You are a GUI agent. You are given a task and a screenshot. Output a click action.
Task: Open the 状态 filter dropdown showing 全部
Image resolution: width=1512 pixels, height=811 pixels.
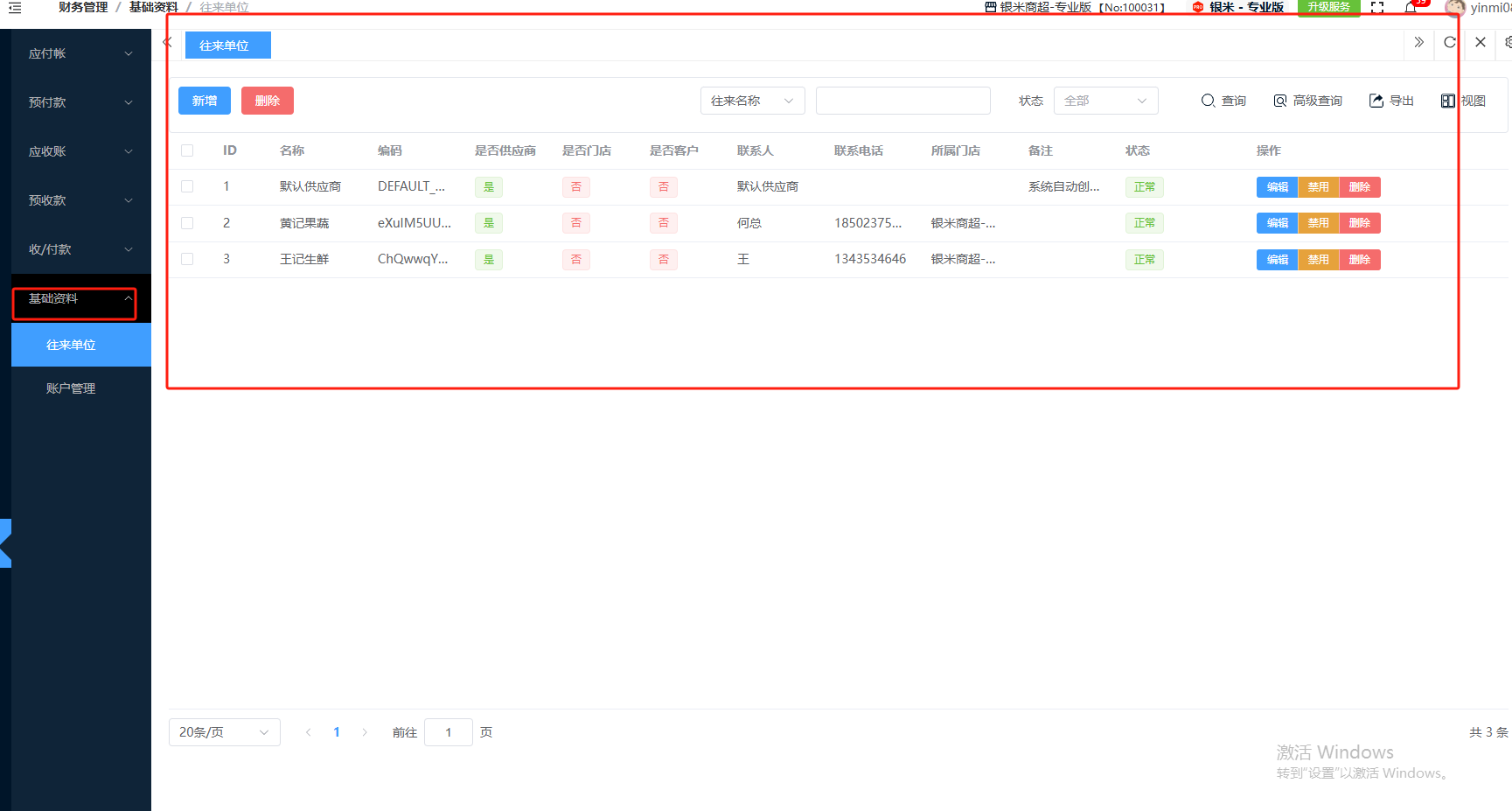pos(1105,101)
